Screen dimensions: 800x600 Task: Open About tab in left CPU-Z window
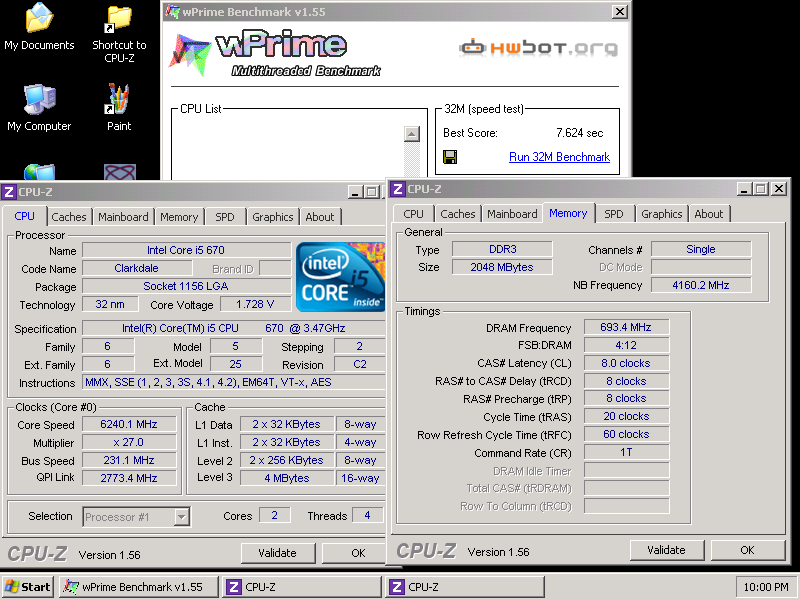pyautogui.click(x=320, y=217)
